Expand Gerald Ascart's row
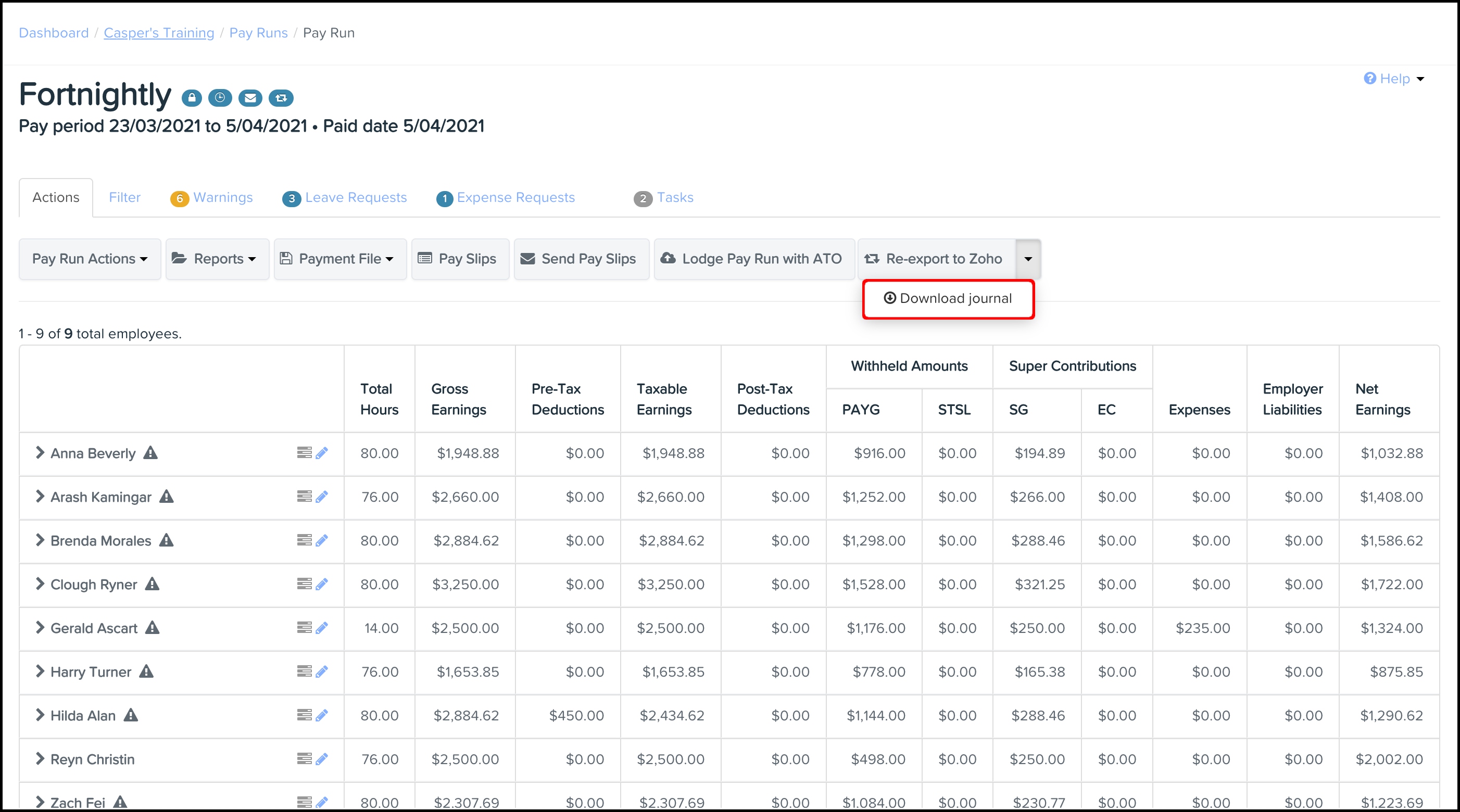Image resolution: width=1460 pixels, height=812 pixels. 40,627
